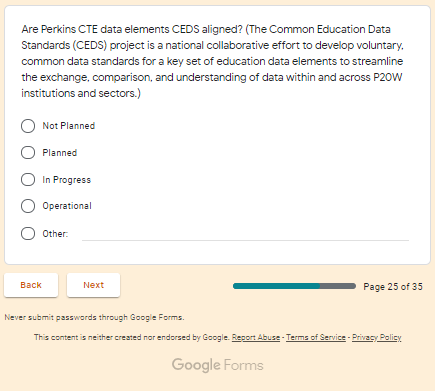Image resolution: width=435 pixels, height=391 pixels.
Task: Focus the Other answer text field
Action: (x=245, y=234)
